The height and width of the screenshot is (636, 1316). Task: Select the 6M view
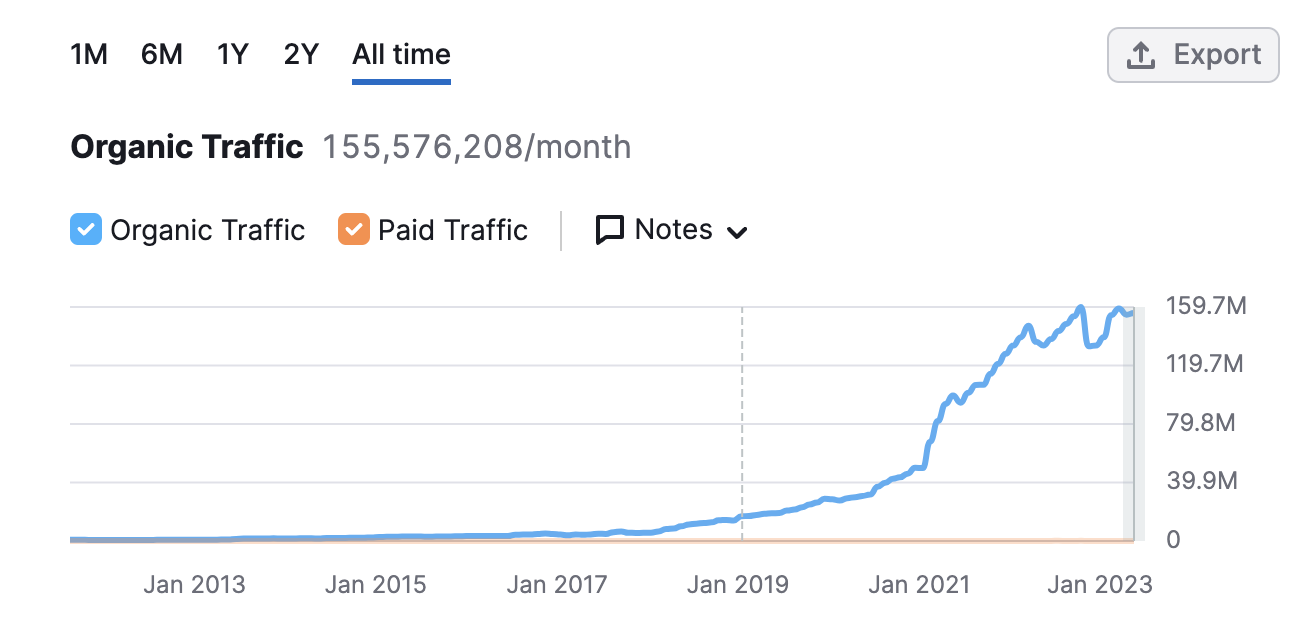coord(161,54)
